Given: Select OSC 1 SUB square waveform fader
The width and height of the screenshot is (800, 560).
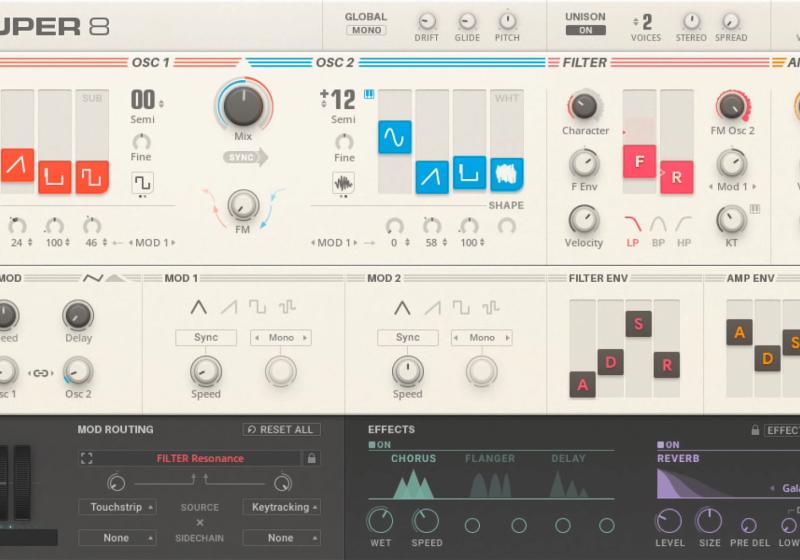Looking at the screenshot, I should (92, 177).
